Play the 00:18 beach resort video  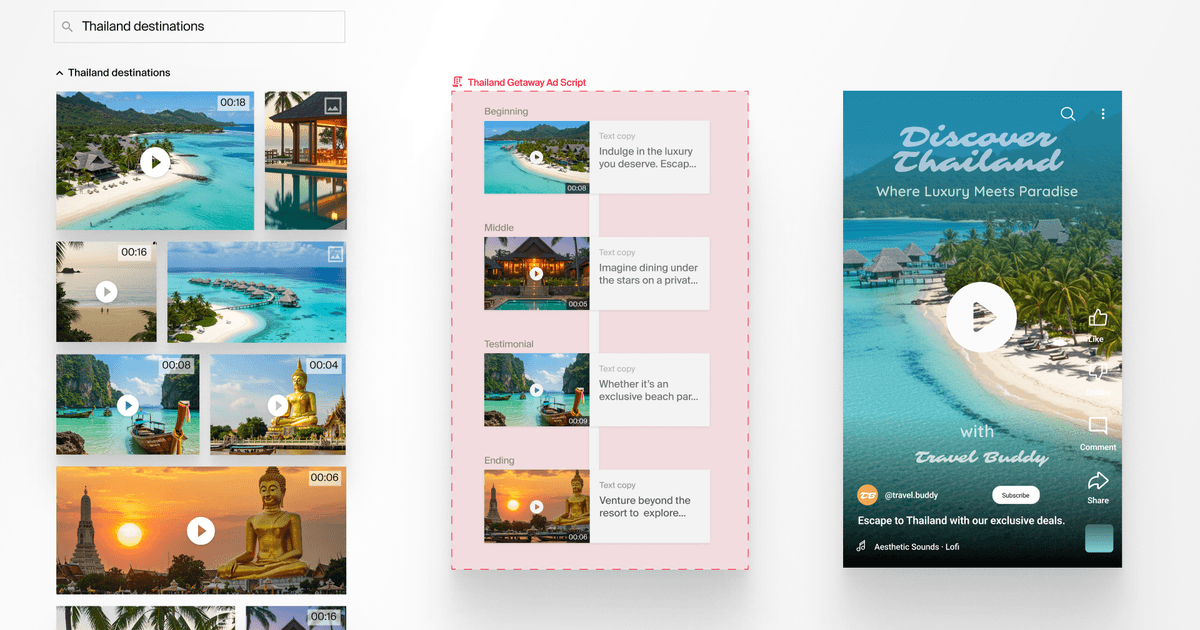(155, 161)
